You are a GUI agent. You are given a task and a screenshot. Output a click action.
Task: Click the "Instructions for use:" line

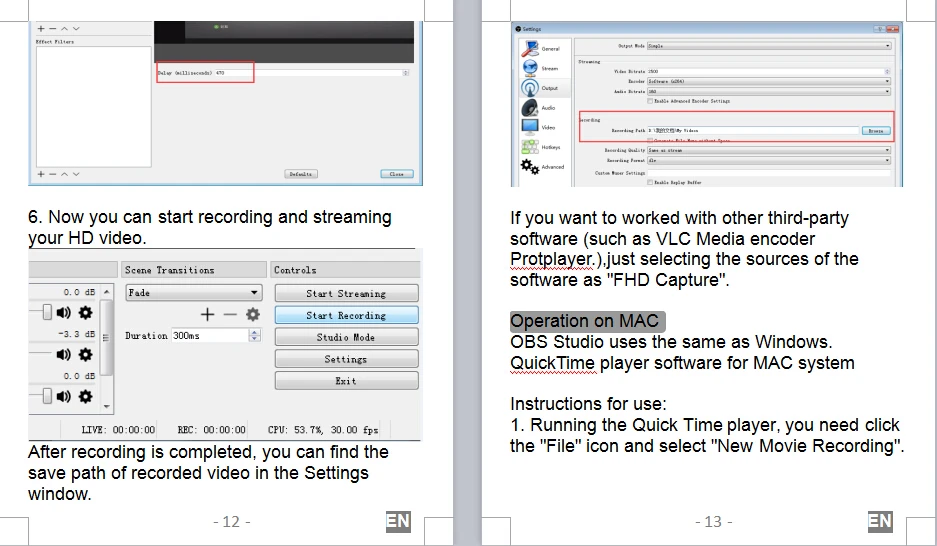pyautogui.click(x=588, y=404)
